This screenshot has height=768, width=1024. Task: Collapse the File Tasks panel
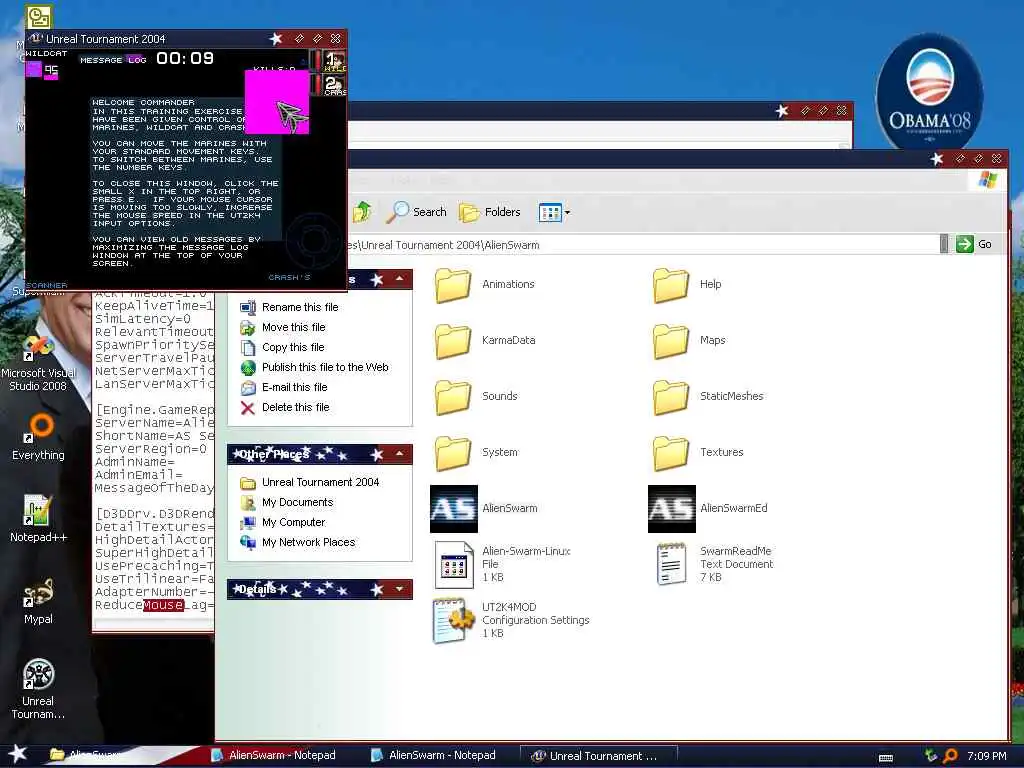399,280
